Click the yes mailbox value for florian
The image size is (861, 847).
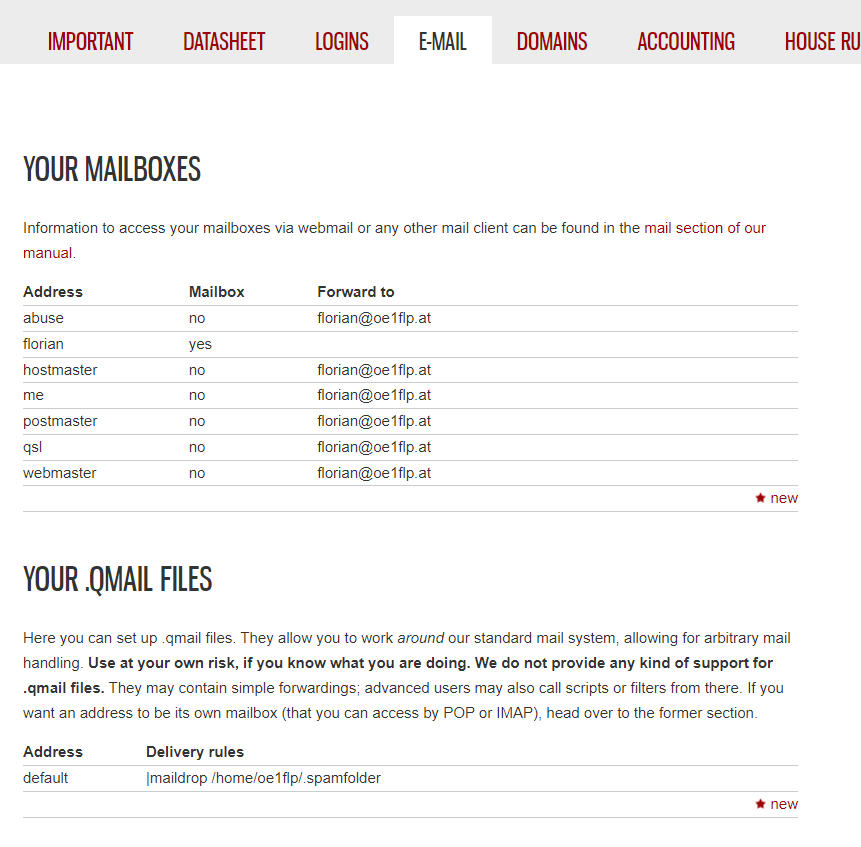(200, 344)
